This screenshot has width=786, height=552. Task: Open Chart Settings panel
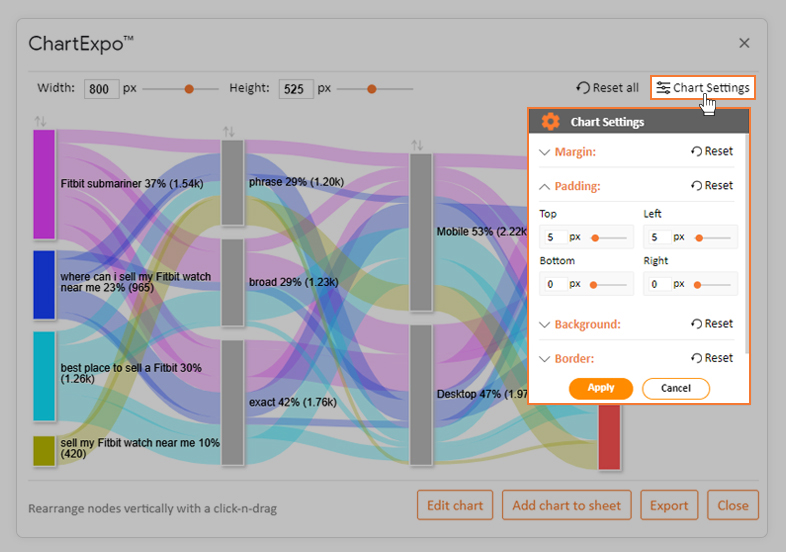tap(702, 88)
